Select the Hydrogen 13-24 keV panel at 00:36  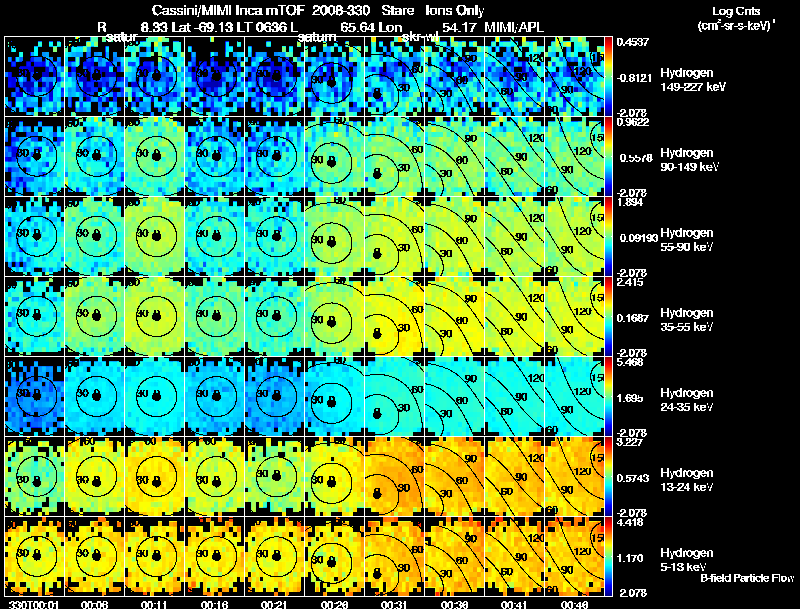(455, 477)
